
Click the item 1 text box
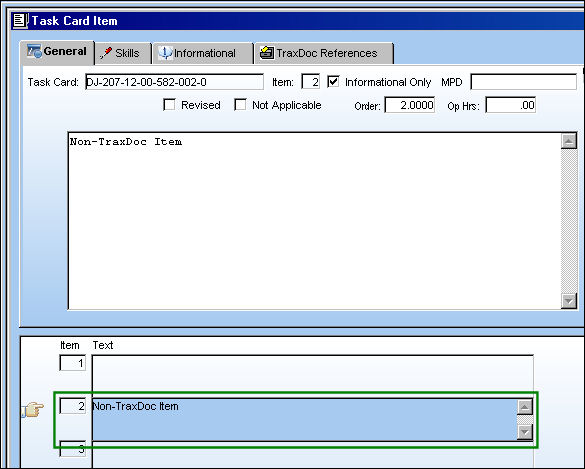coord(313,376)
